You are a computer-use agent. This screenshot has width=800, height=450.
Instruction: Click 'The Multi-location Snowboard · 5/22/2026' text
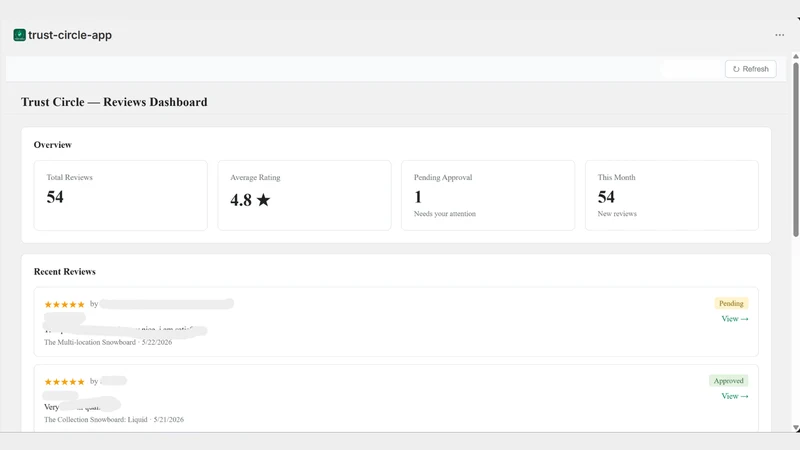[108, 342]
